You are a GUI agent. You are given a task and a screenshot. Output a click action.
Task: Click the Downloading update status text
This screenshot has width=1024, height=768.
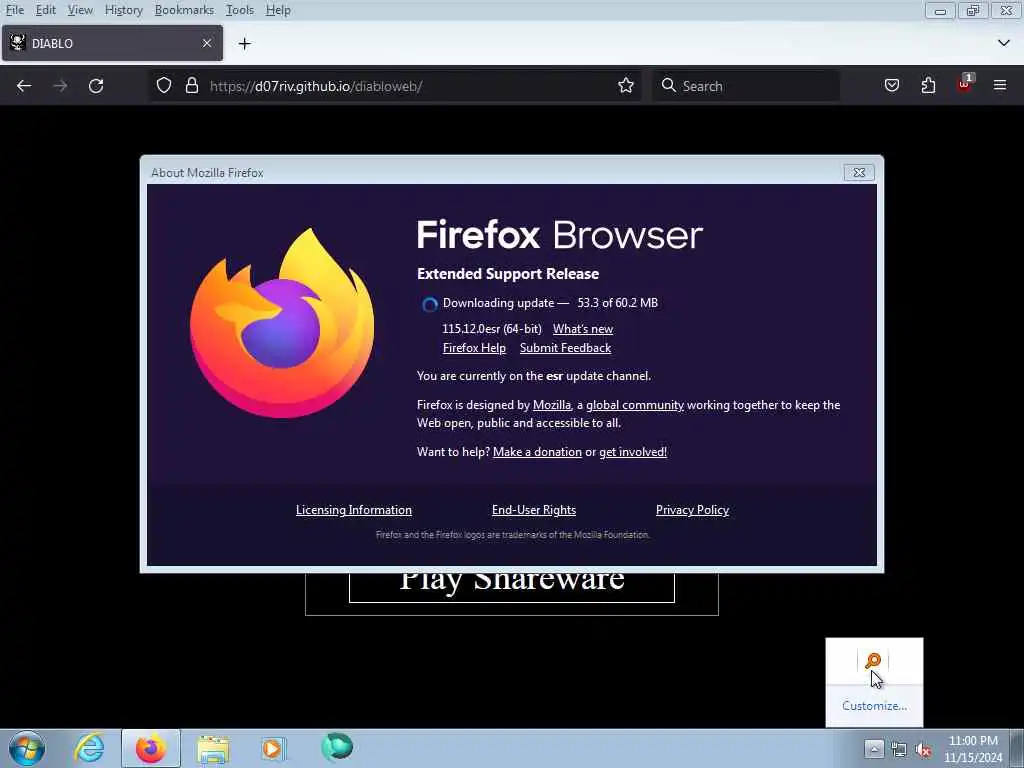click(x=550, y=303)
